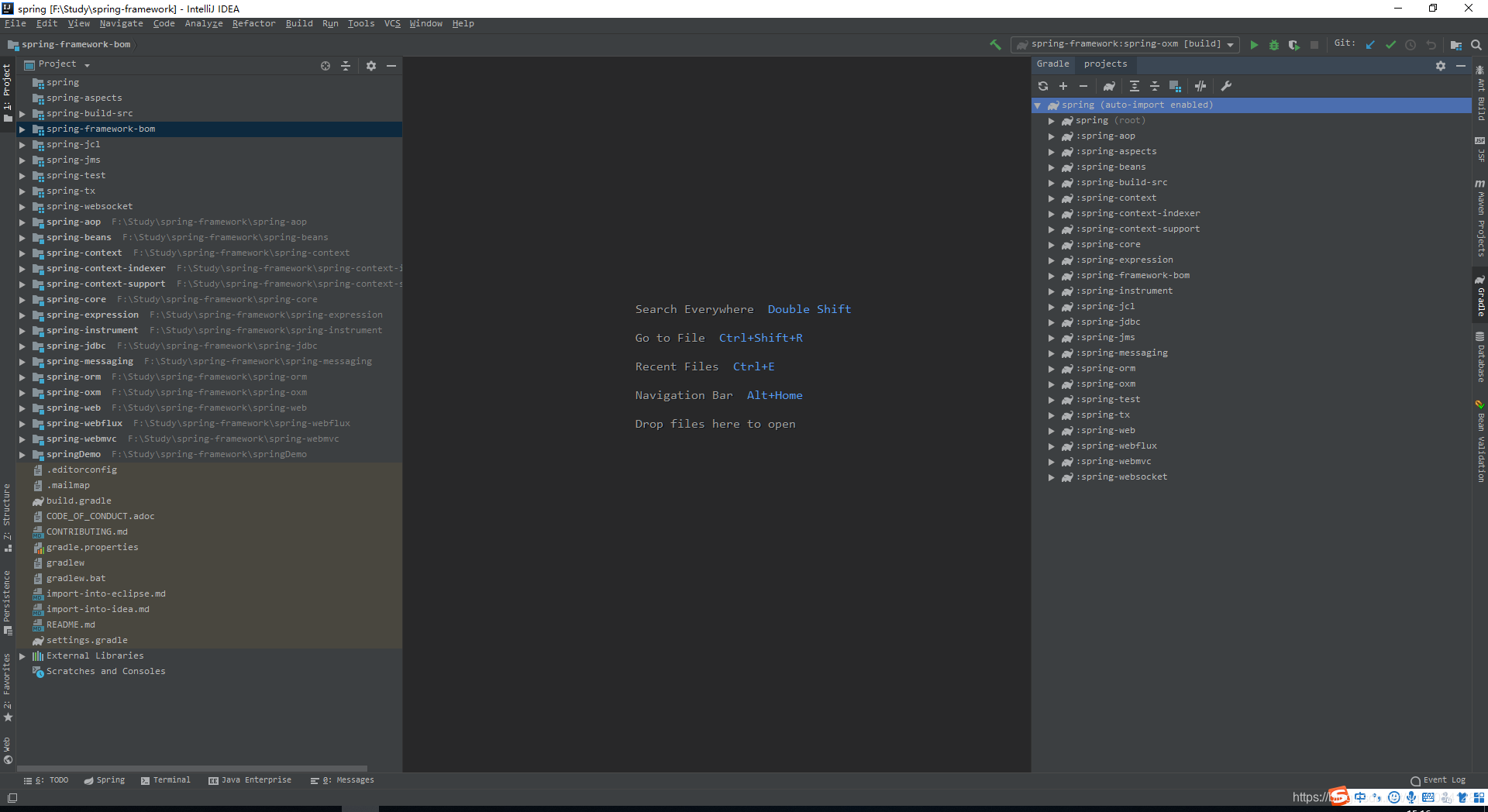Open Gradle panel gear options

(1441, 66)
